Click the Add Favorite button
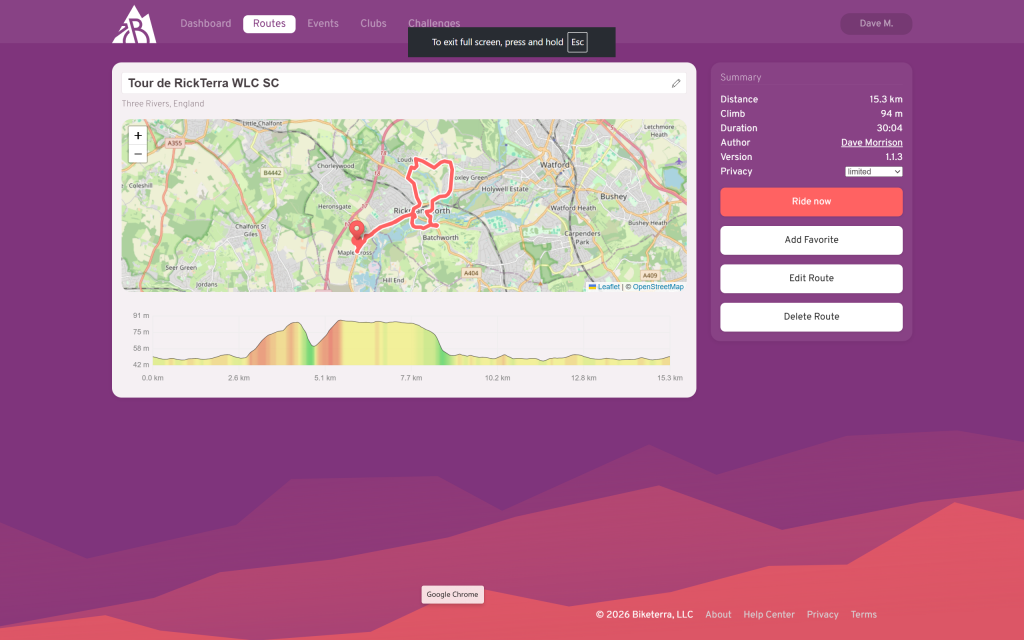The height and width of the screenshot is (640, 1024). (x=811, y=240)
